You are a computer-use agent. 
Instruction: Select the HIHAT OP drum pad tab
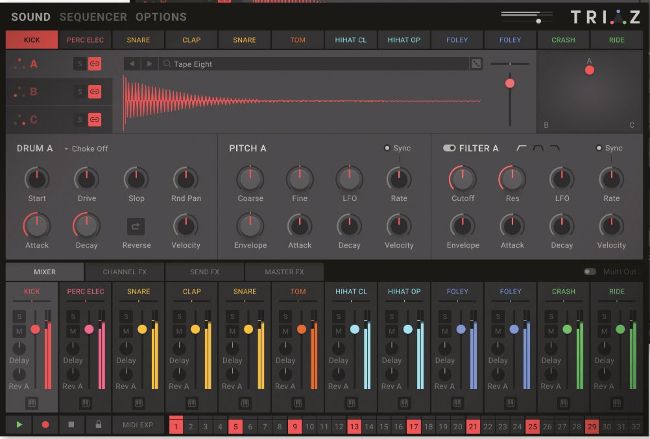click(x=404, y=40)
